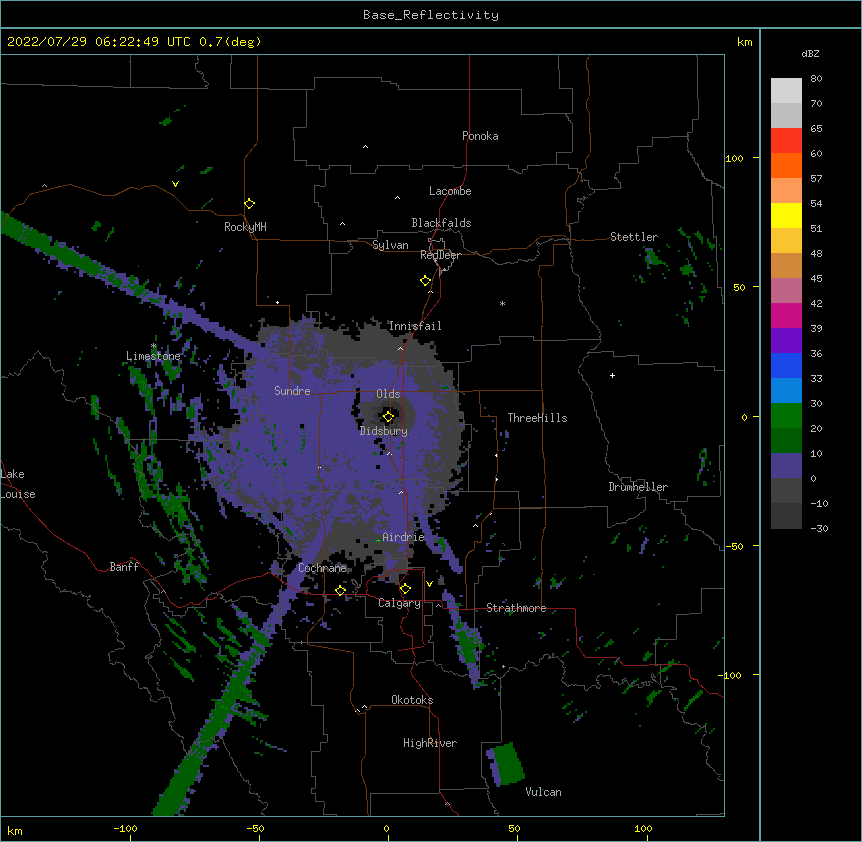Click the yellow diamond marker south of RedDeer
This screenshot has width=862, height=842.
point(425,281)
